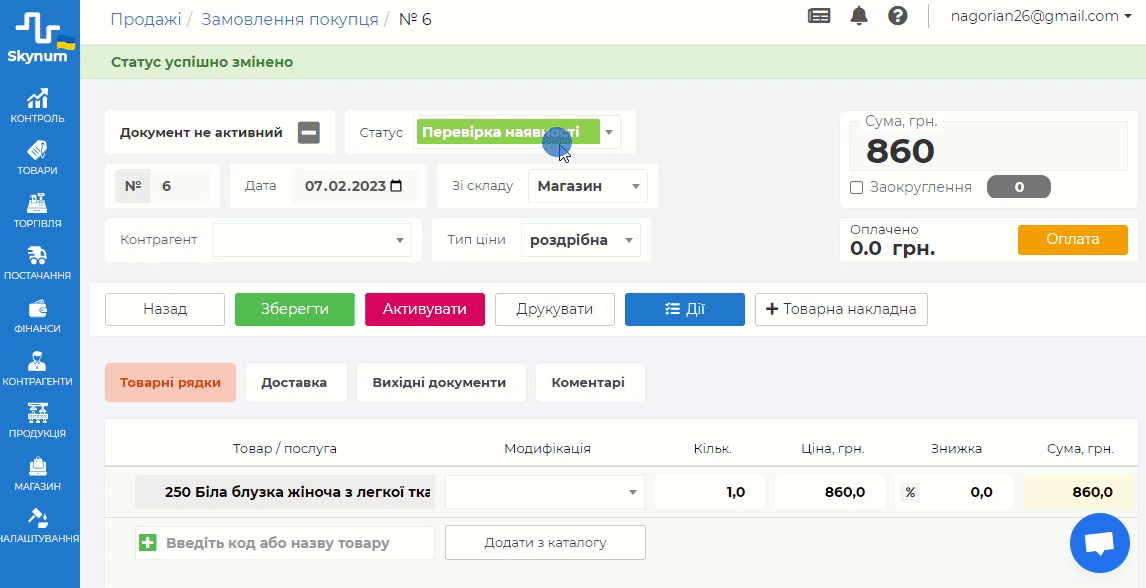Click the Товарна накладна button
The height and width of the screenshot is (588, 1146).
(841, 309)
